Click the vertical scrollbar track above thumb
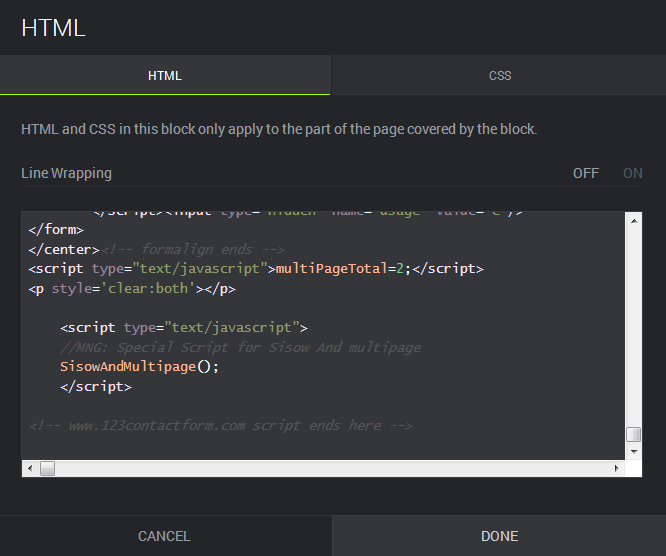The image size is (666, 556). 634,327
